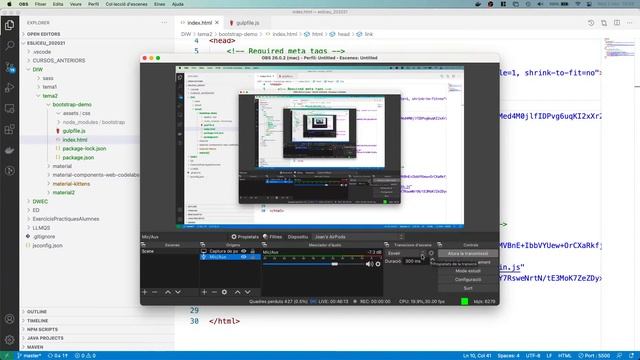Expand the OUTLINE section
Screen dimensions: 640x360
[37, 312]
